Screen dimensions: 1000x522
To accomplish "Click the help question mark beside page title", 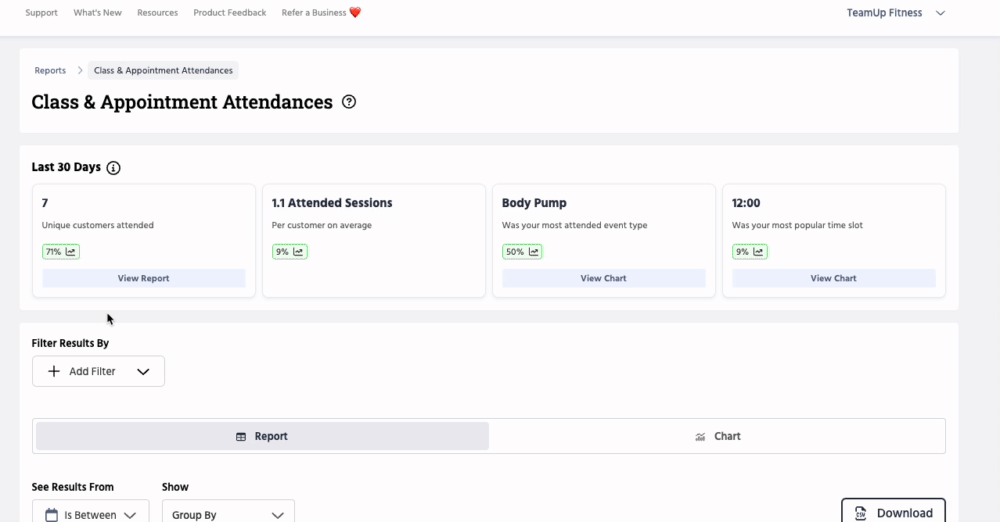I will click(349, 102).
